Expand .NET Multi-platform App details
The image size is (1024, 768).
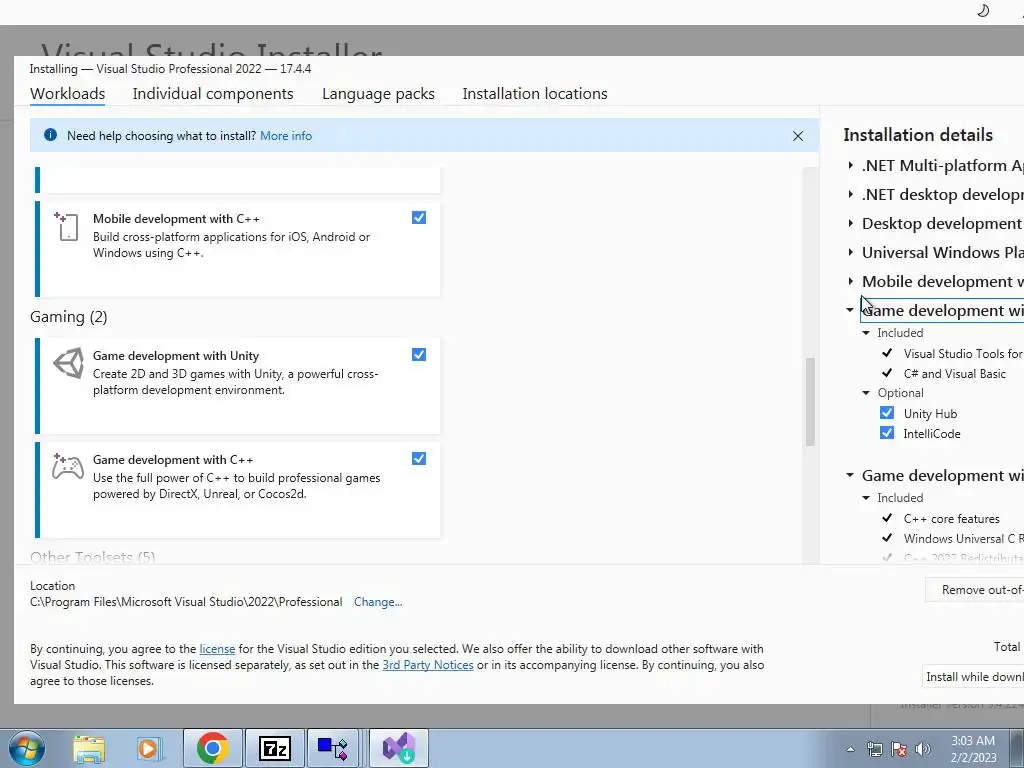(x=850, y=165)
